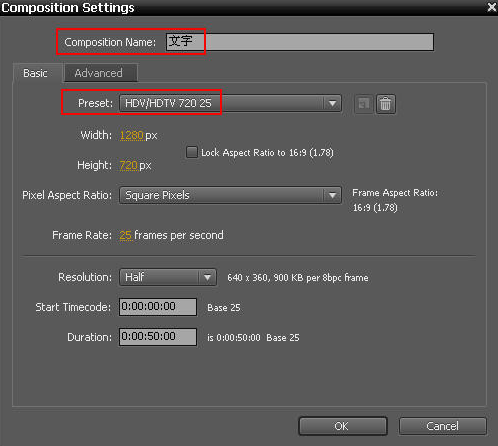Viewport: 498px width, 446px height.
Task: Click the Height value 720
Action: point(129,165)
